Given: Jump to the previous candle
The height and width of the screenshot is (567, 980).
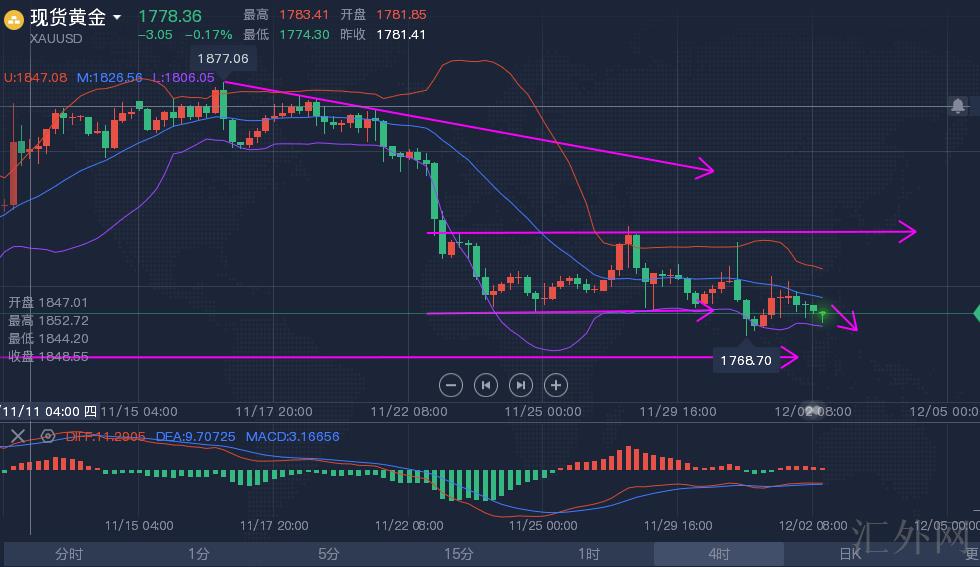Looking at the screenshot, I should point(486,385).
